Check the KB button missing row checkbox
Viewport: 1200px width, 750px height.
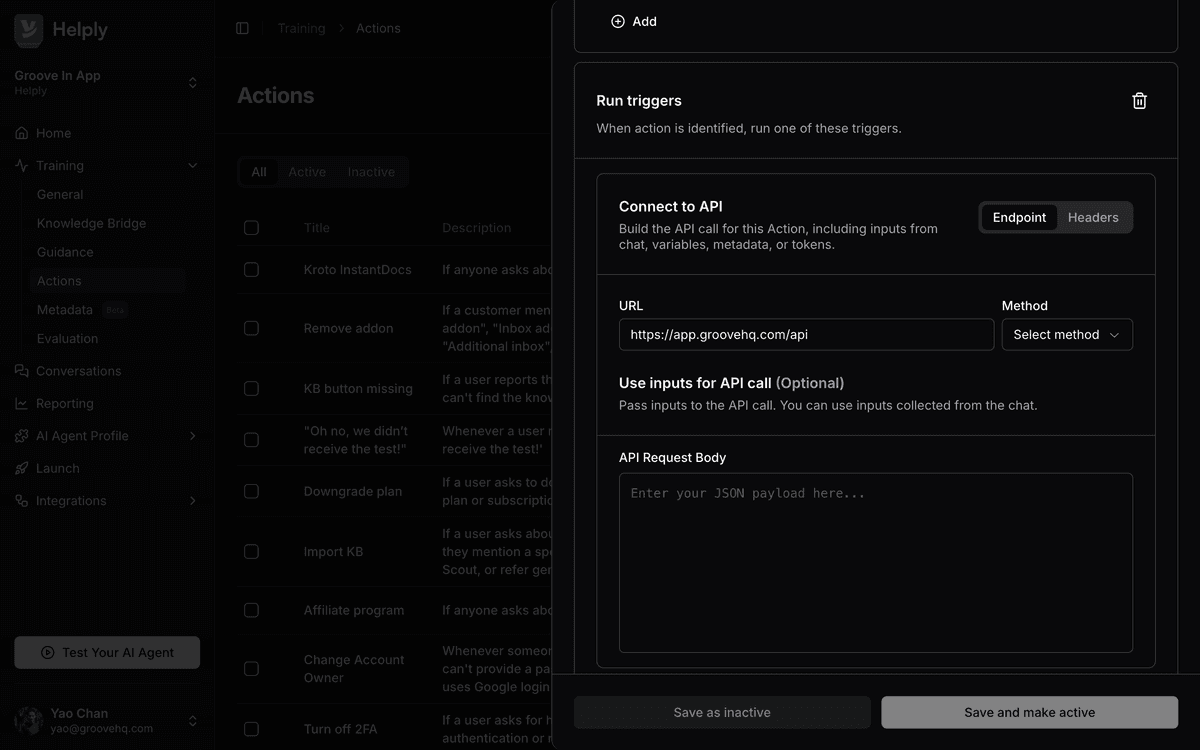(251, 389)
